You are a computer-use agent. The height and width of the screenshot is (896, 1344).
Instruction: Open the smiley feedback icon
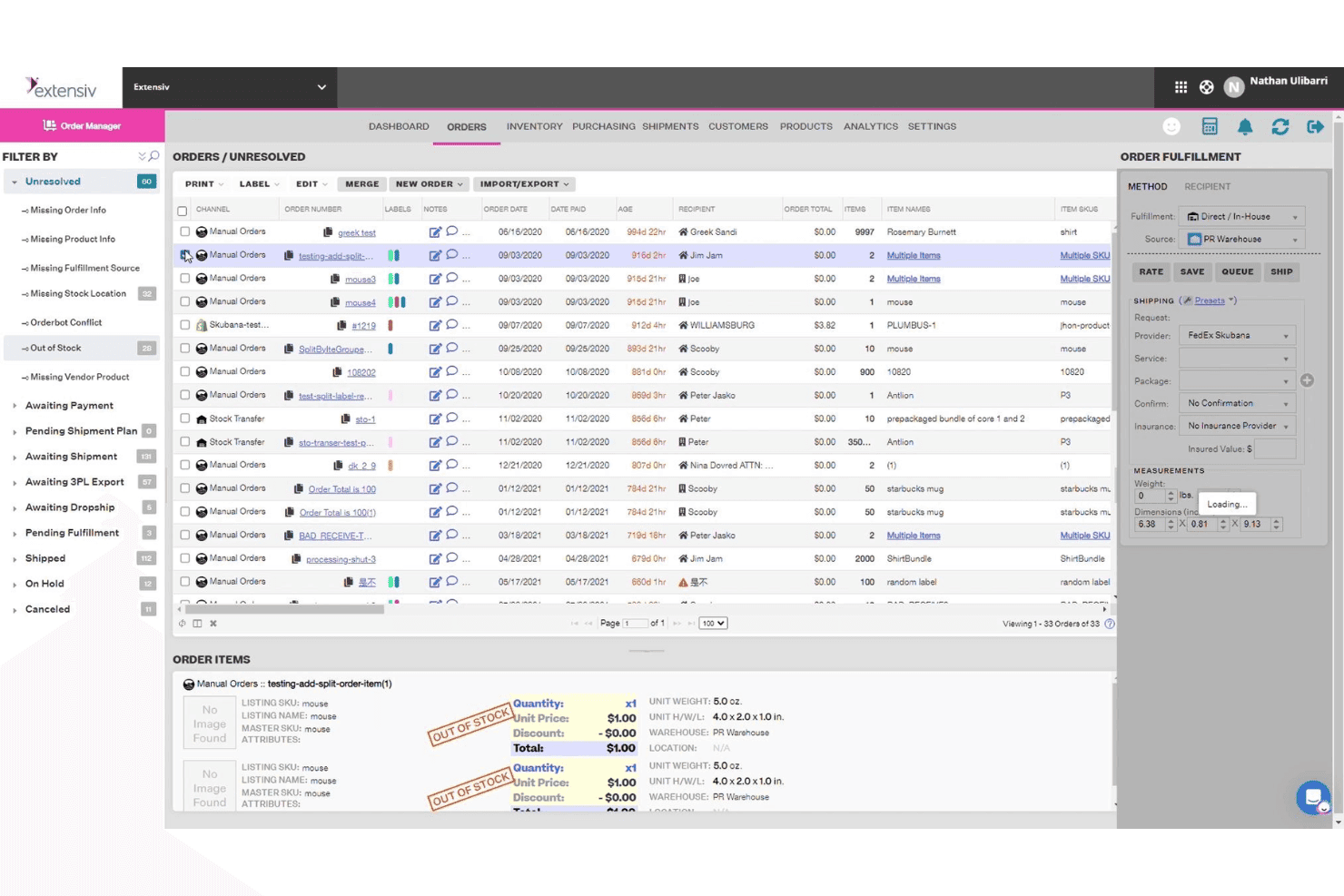pyautogui.click(x=1171, y=127)
